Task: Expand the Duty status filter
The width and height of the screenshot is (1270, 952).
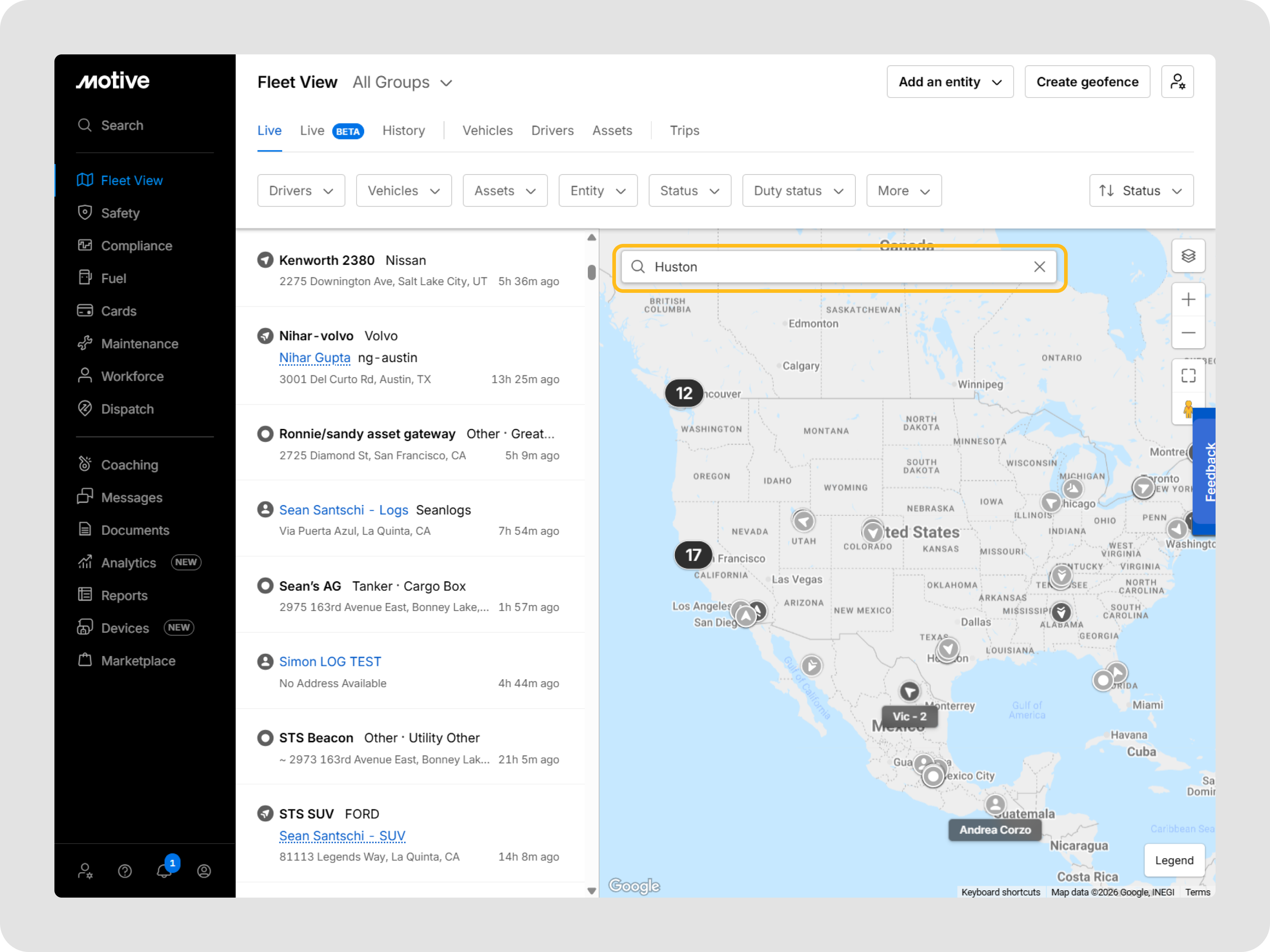Action: 798,190
